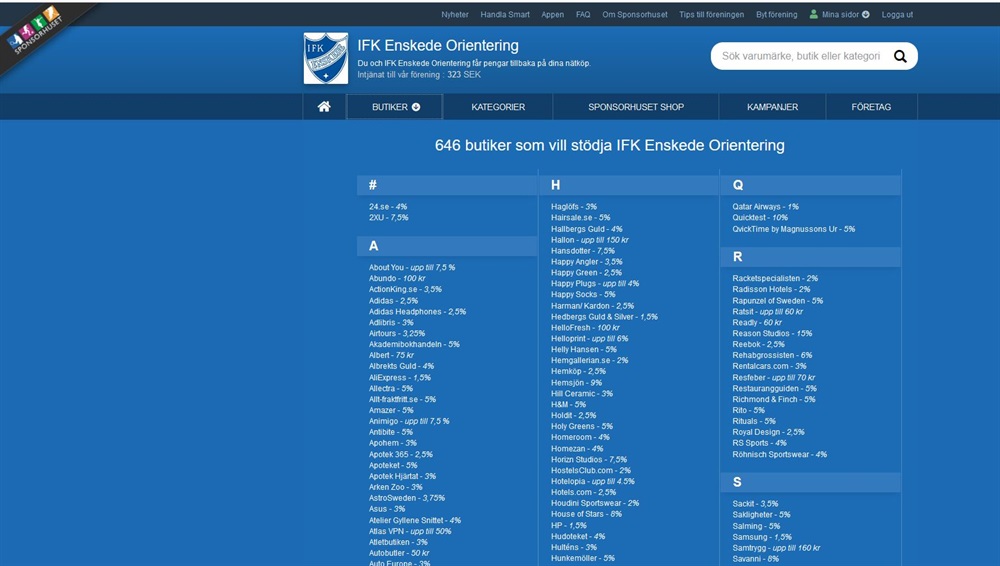
Task: Open the 24.se store link
Action: [x=388, y=207]
